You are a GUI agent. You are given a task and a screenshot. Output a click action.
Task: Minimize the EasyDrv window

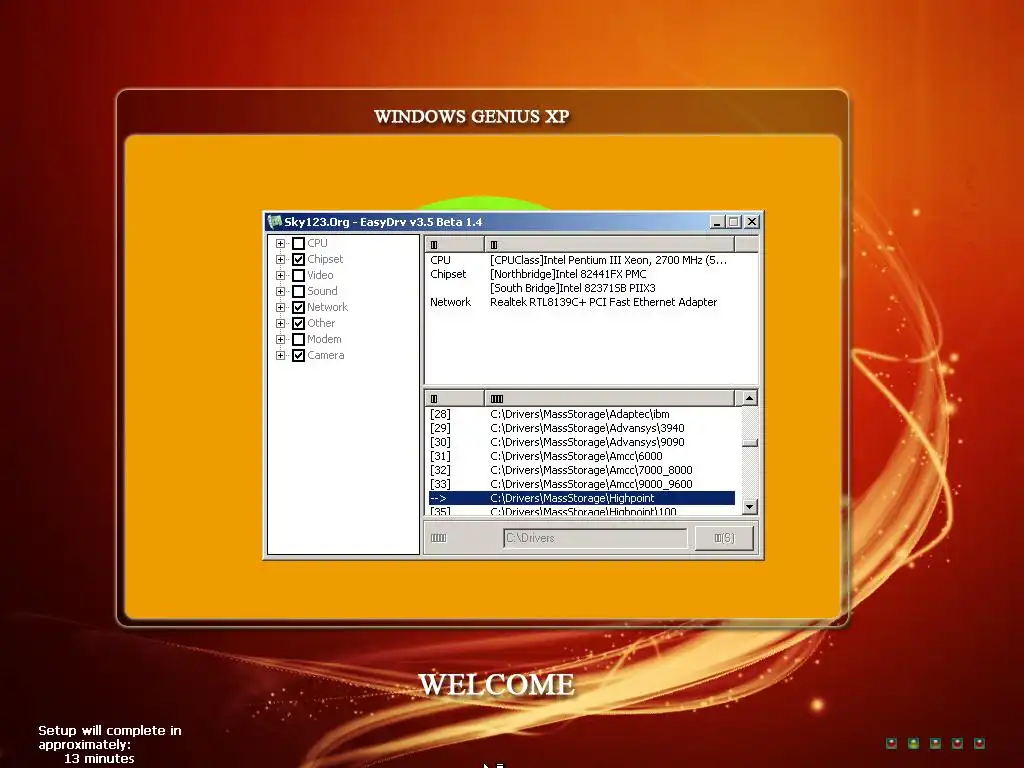point(717,222)
